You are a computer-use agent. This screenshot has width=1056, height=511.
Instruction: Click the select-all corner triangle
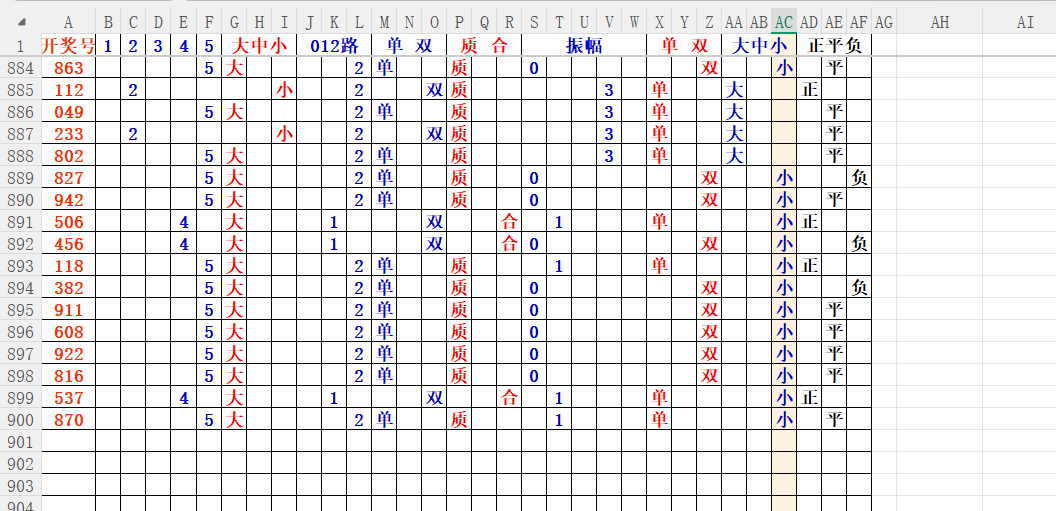[22, 23]
